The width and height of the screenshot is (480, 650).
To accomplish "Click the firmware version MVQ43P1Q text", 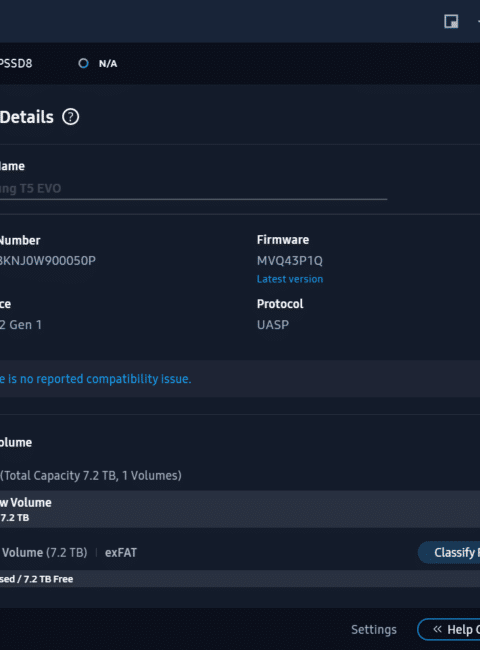I will click(289, 261).
